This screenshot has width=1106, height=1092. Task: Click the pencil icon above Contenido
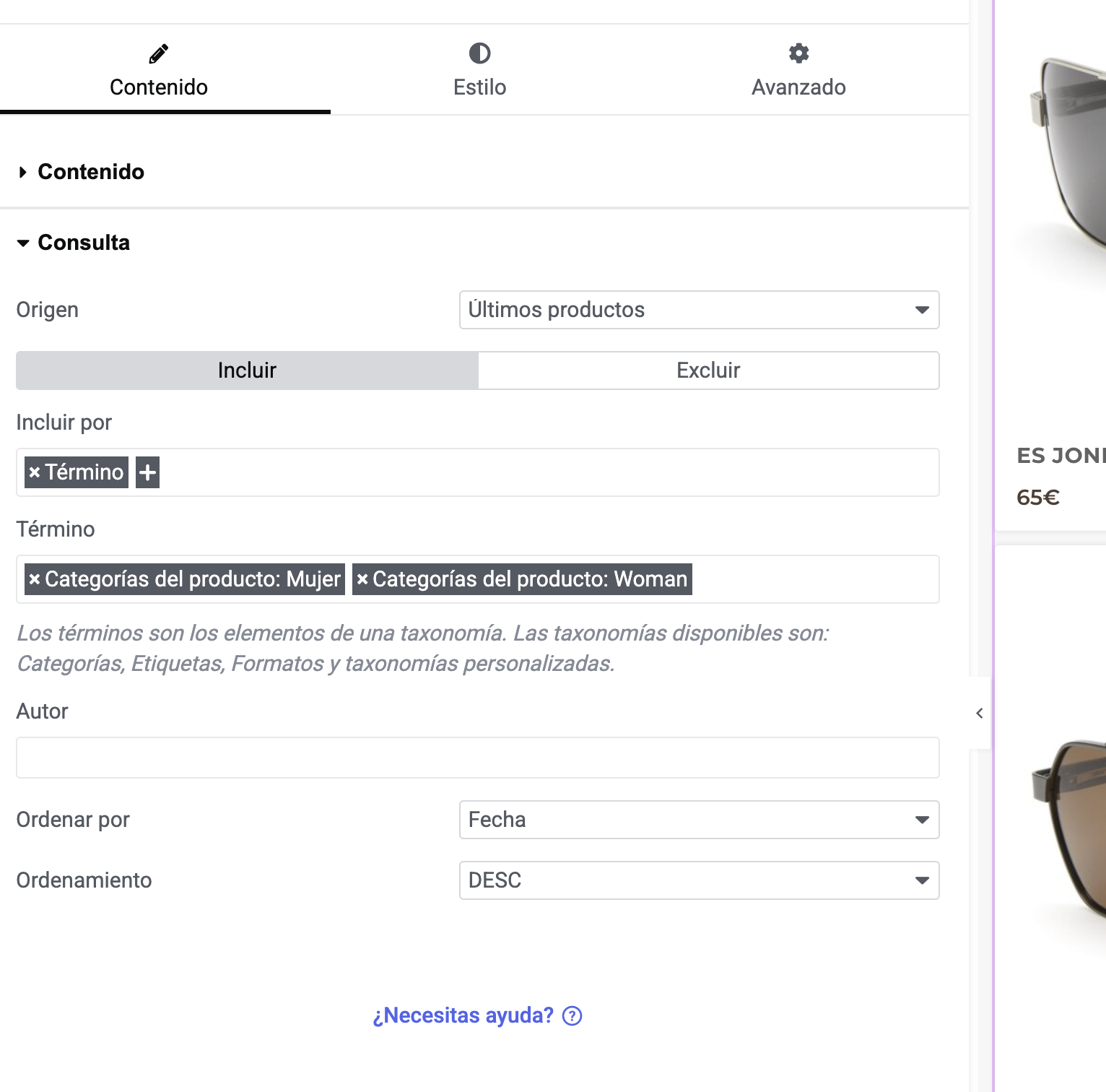tap(159, 53)
